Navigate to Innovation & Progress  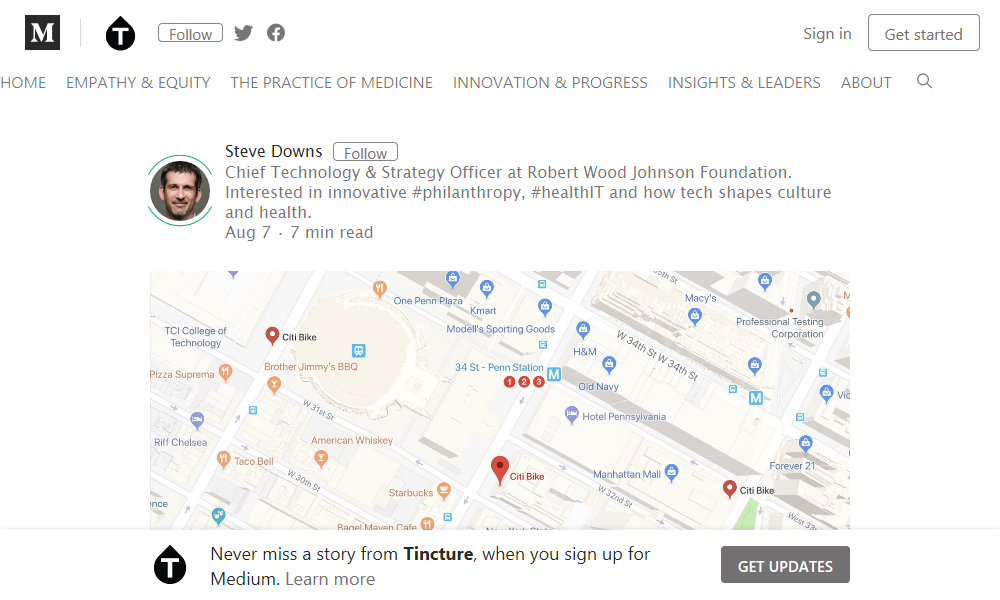(550, 83)
